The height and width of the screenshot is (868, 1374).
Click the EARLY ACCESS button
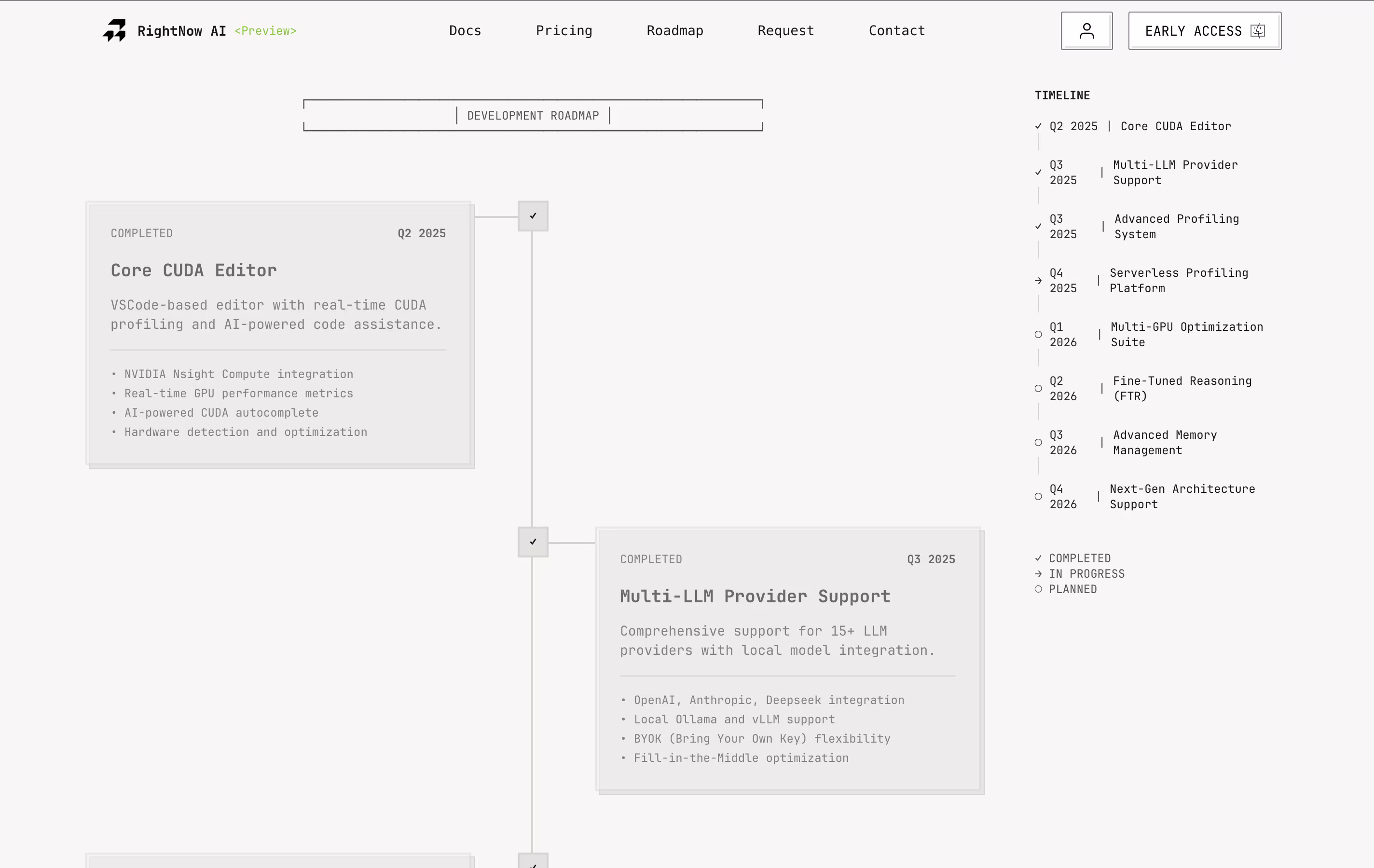point(1205,31)
